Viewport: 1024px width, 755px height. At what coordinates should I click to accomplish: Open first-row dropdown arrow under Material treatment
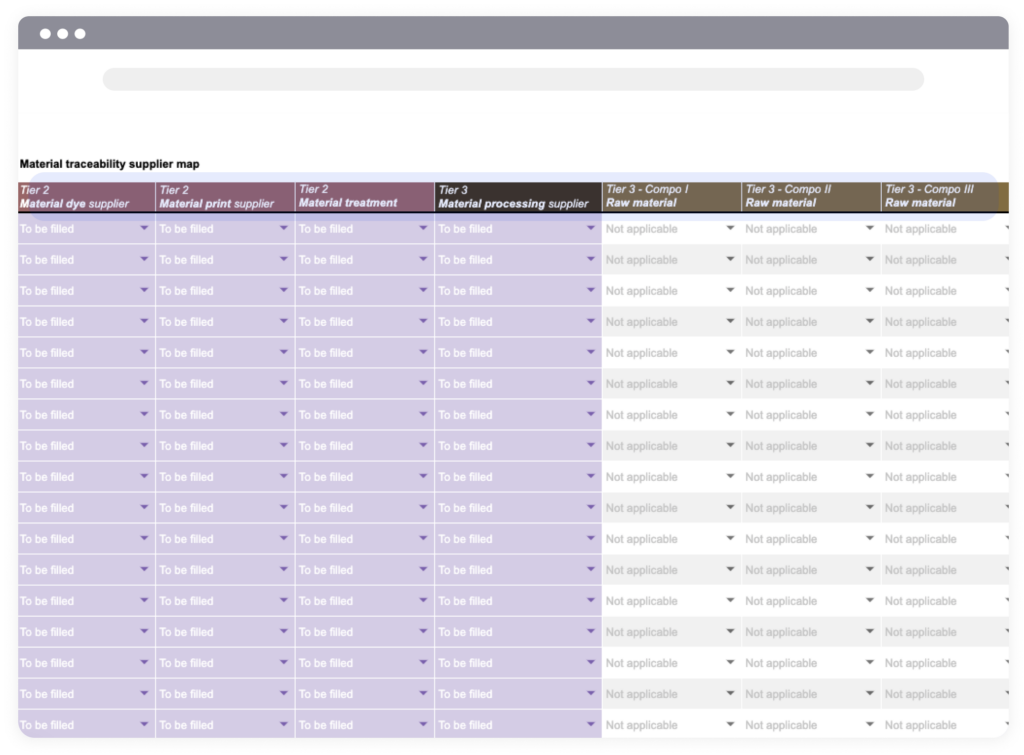(423, 228)
